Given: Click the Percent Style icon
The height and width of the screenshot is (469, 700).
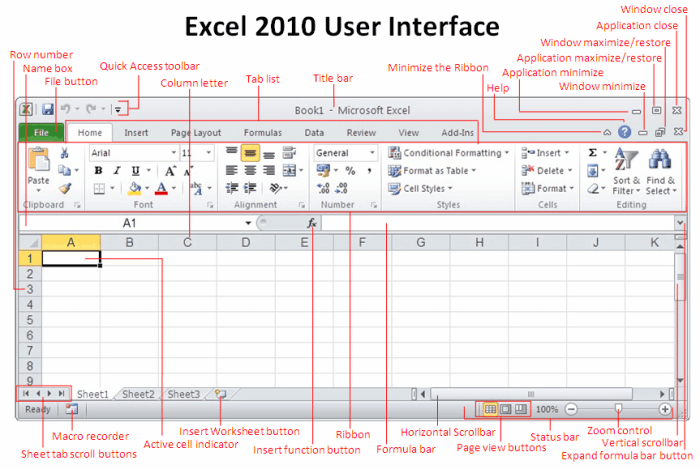Looking at the screenshot, I should click(x=350, y=170).
